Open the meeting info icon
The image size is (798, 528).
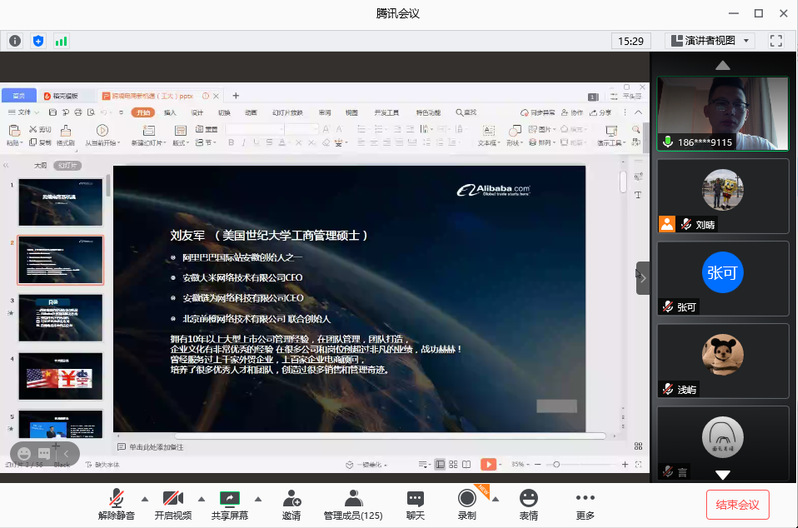click(15, 41)
